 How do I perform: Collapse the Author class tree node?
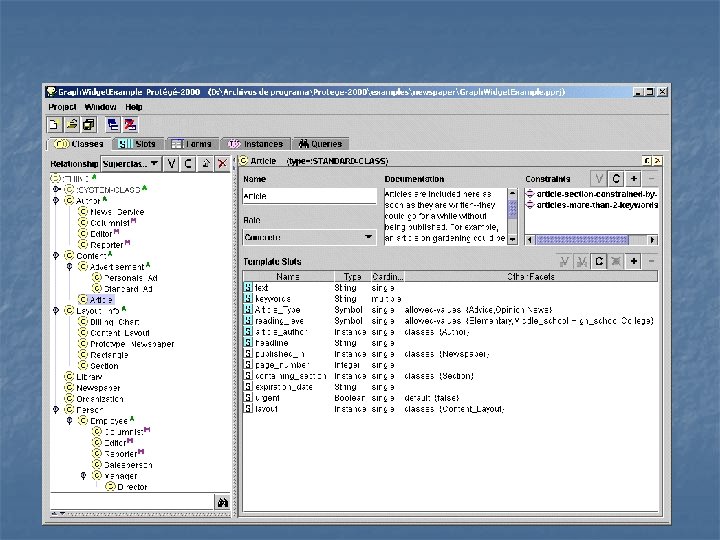[x=57, y=200]
